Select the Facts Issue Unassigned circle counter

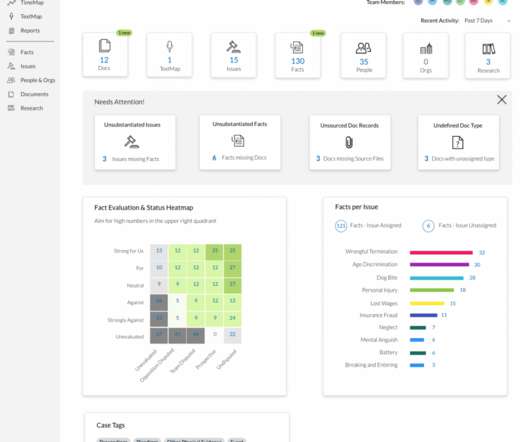(x=428, y=226)
